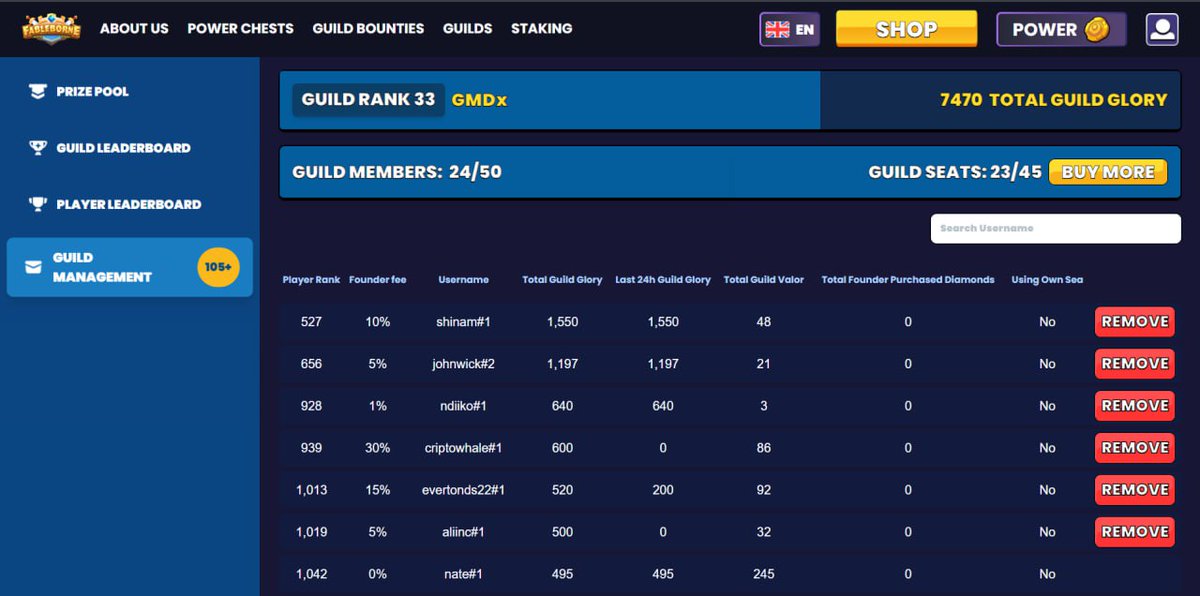1200x596 pixels.
Task: Select the Prize Pool banner icon
Action: tap(40, 91)
